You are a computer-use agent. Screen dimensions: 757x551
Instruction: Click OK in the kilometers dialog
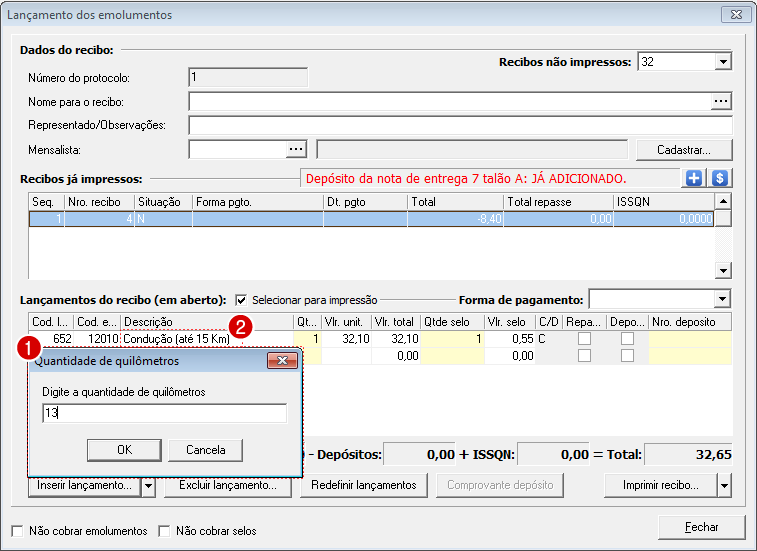point(125,450)
